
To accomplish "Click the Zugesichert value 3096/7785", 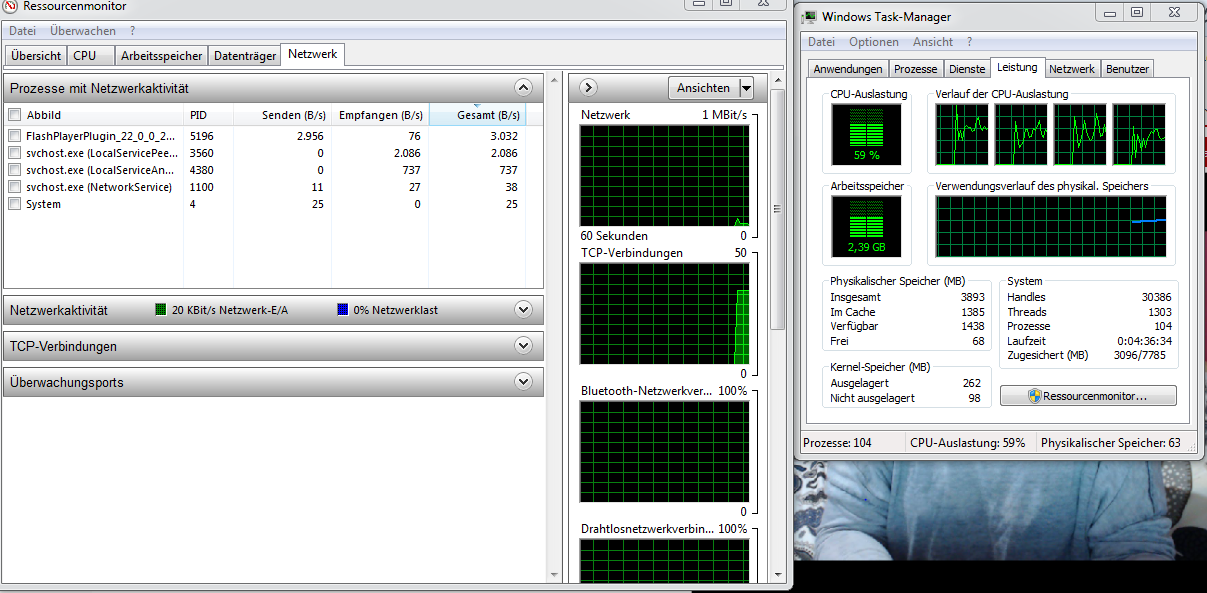I will pos(1139,355).
